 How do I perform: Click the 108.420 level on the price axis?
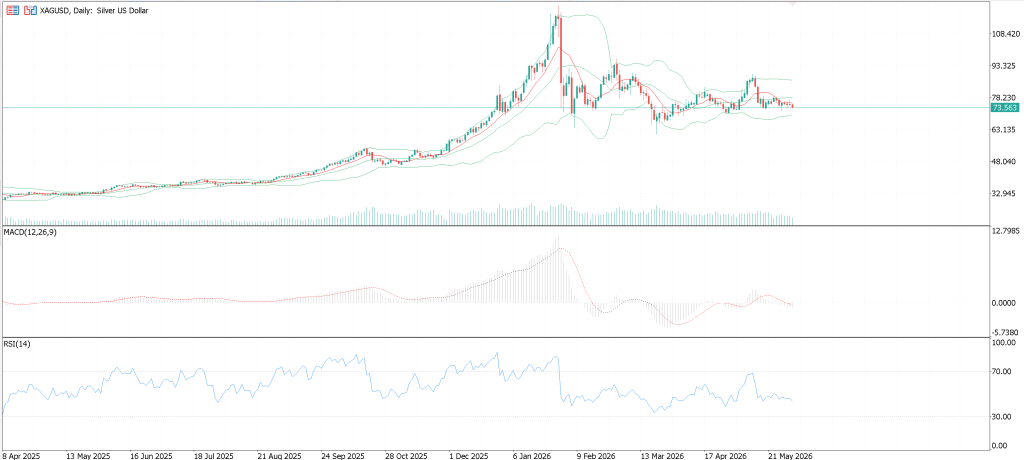click(x=1004, y=34)
